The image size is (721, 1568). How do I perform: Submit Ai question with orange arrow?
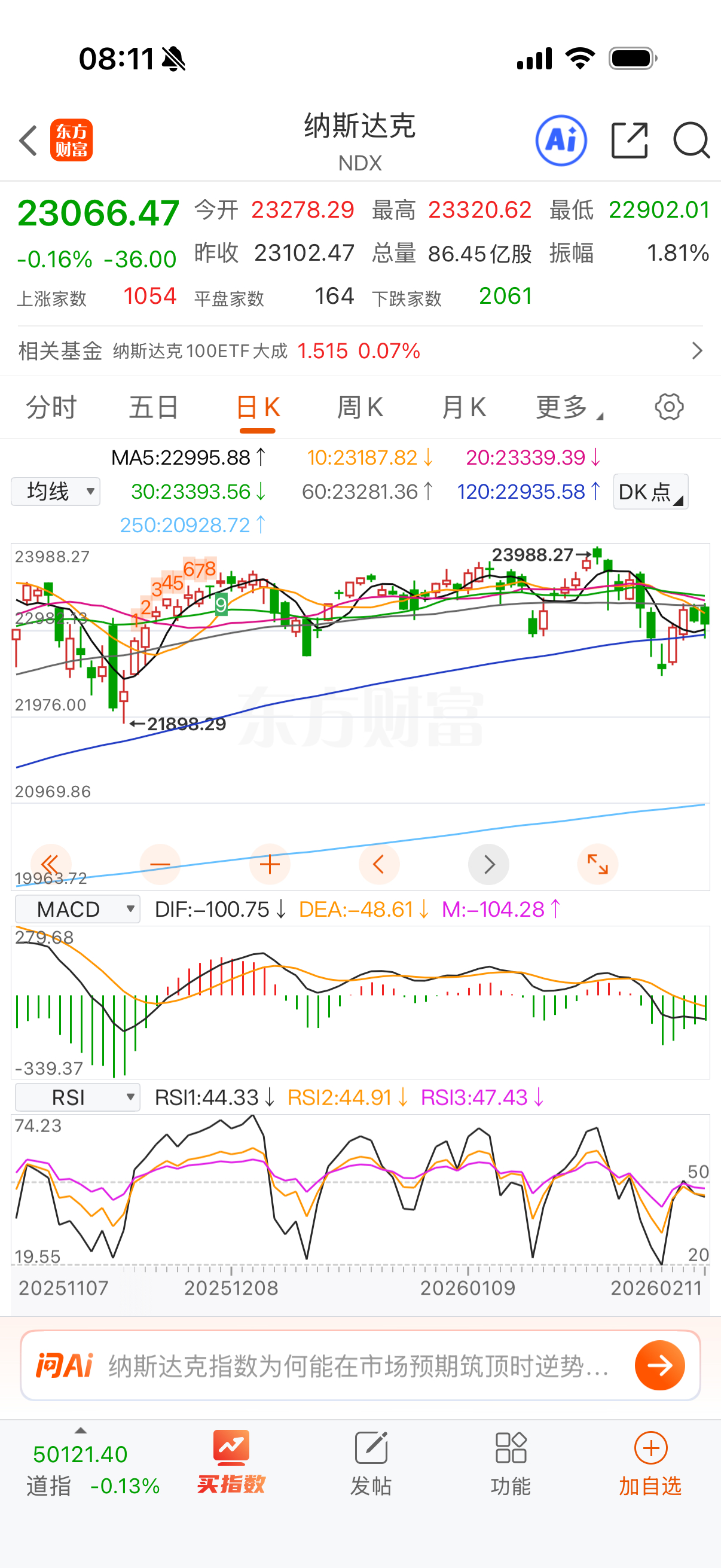tap(659, 1365)
